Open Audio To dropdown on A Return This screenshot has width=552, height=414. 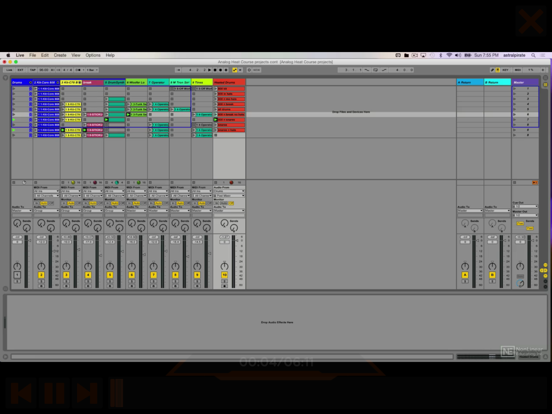(470, 211)
